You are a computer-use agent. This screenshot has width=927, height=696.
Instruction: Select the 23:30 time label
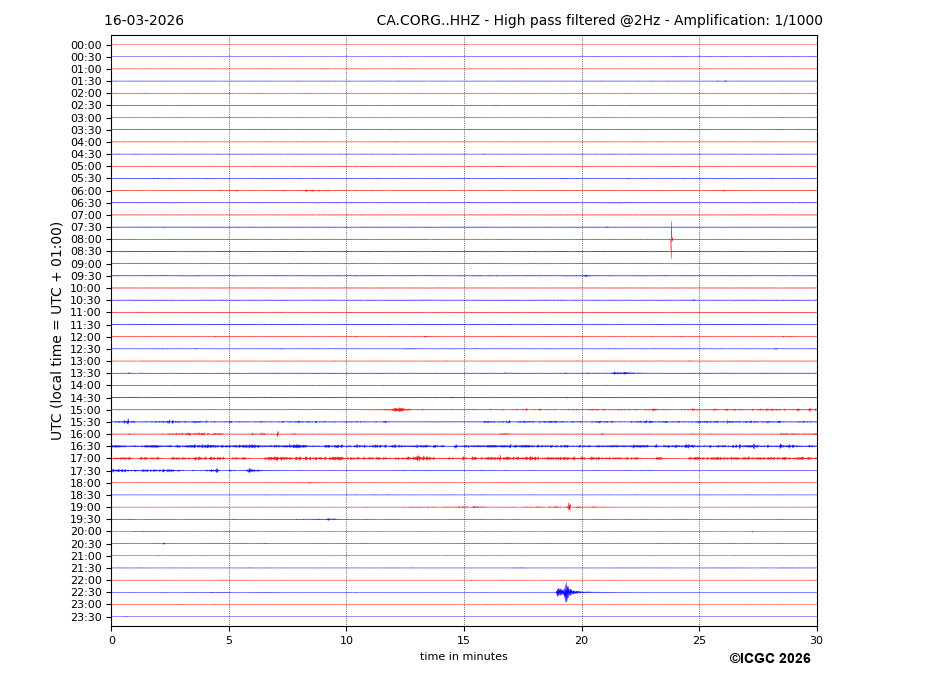(x=86, y=617)
